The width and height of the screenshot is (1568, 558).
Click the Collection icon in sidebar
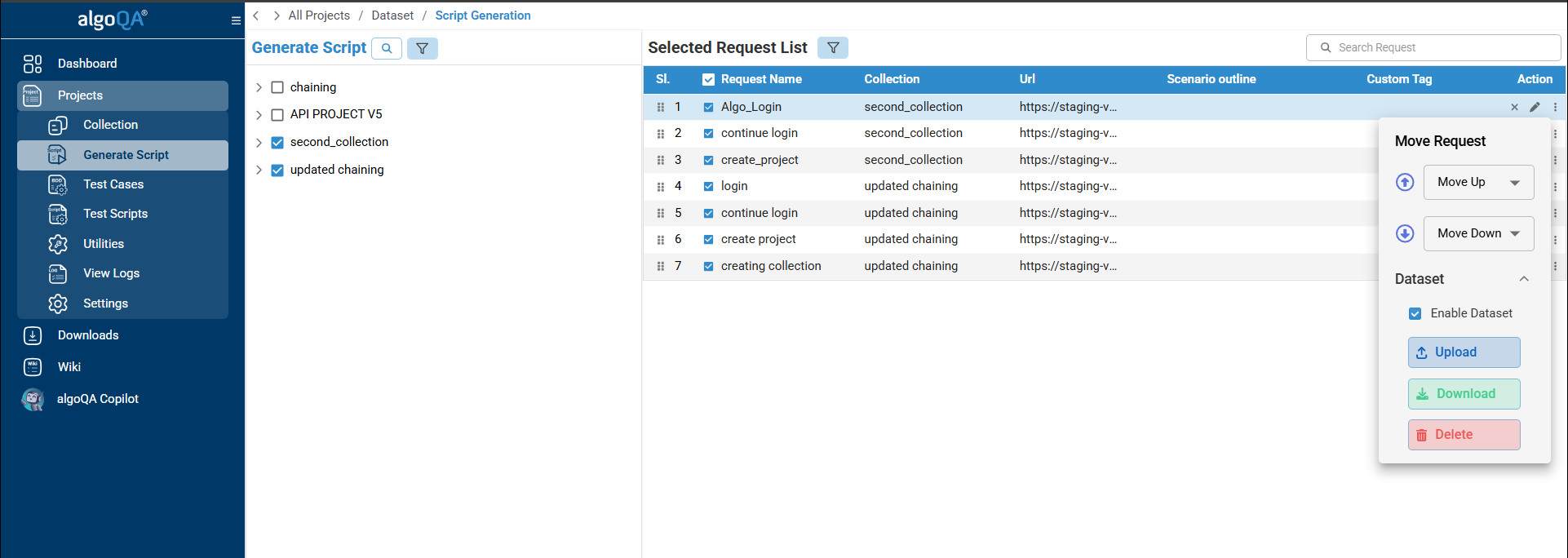58,125
